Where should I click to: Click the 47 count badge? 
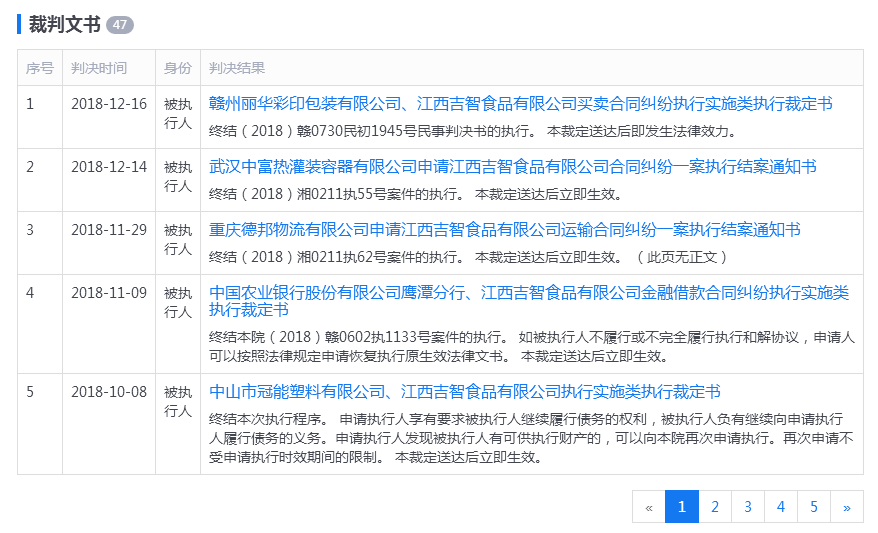[x=119, y=24]
